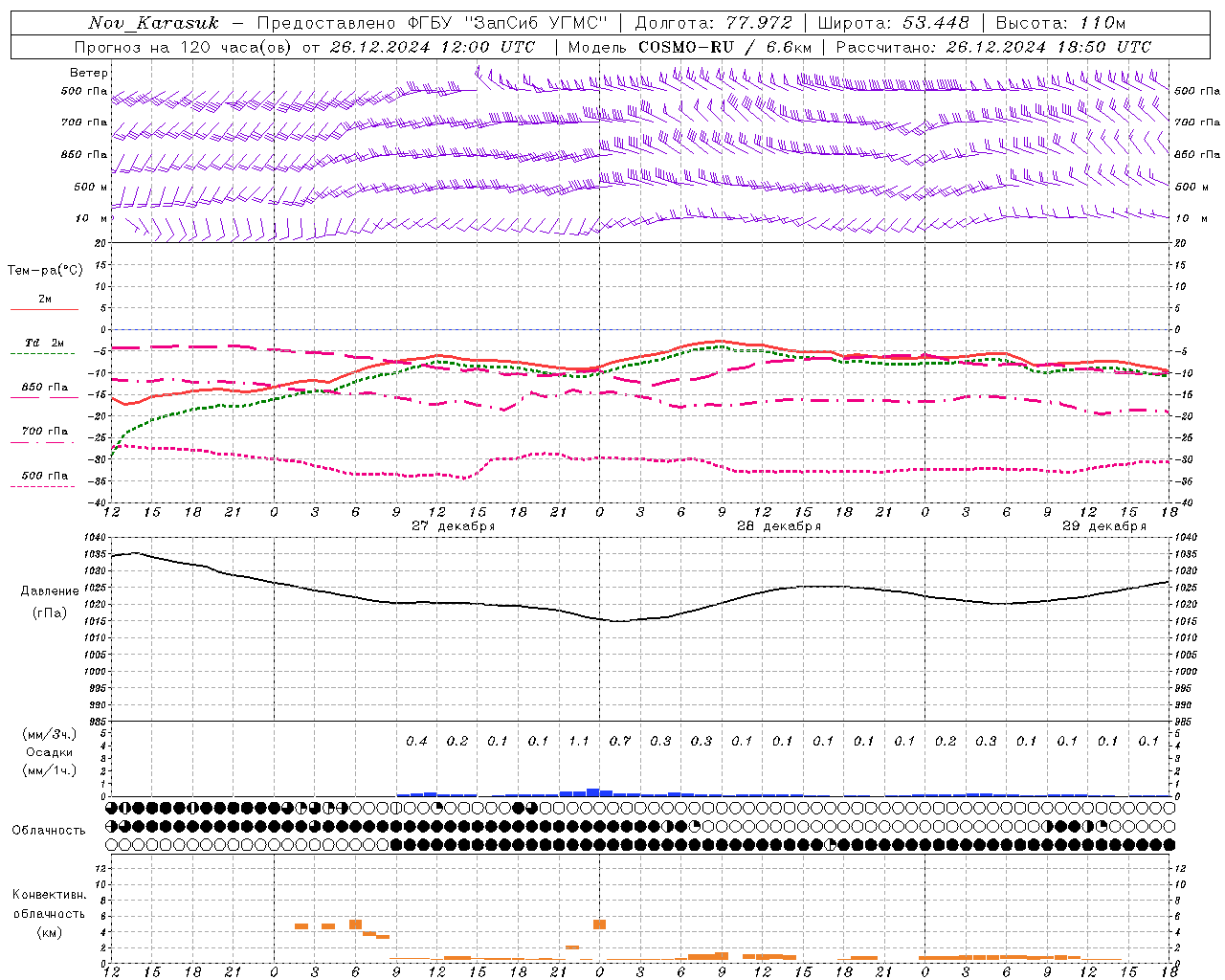Image resolution: width=1225 pixels, height=980 pixels.
Task: Click the Ветер panel label
Action: pos(89,73)
